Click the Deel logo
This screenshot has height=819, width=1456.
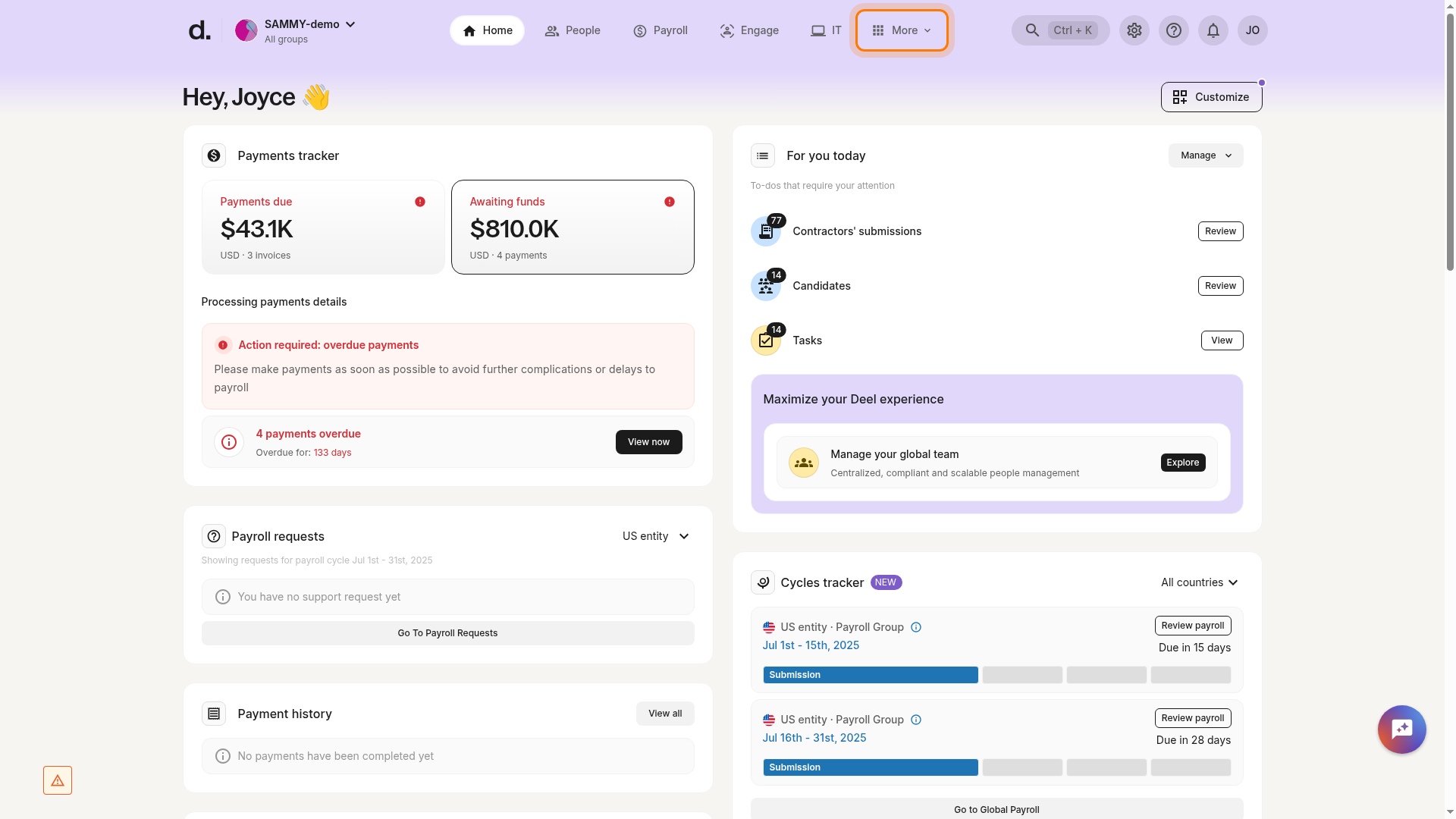(199, 31)
